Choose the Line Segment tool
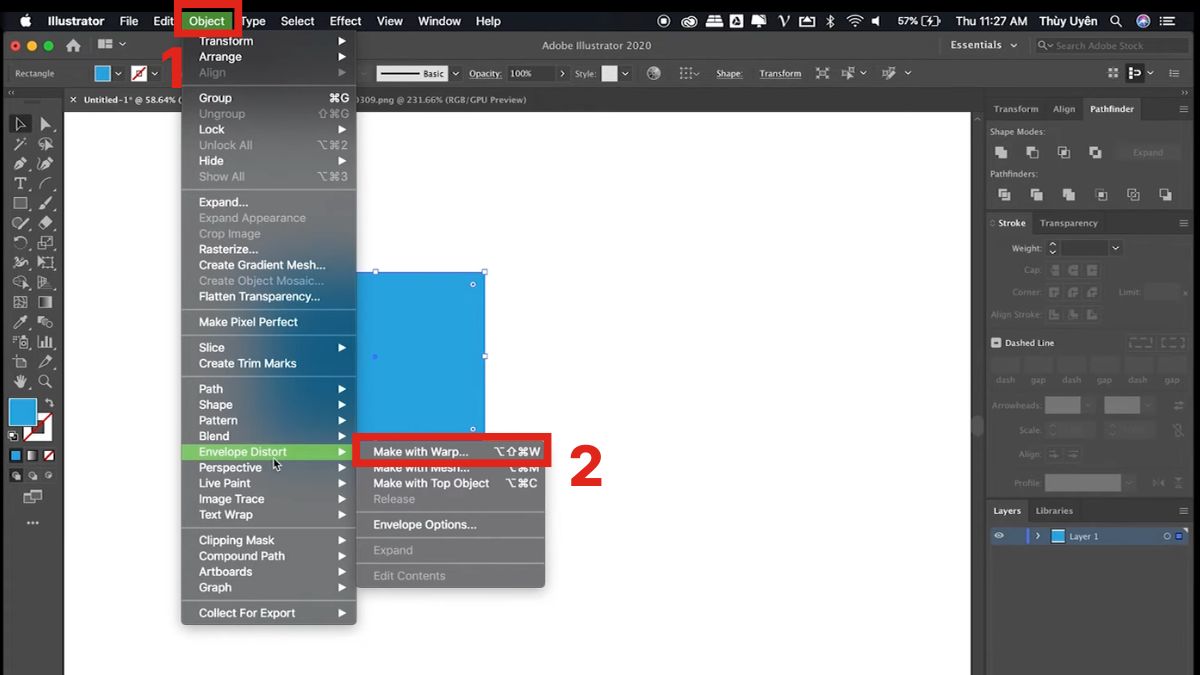Image resolution: width=1200 pixels, height=675 pixels. 46,183
